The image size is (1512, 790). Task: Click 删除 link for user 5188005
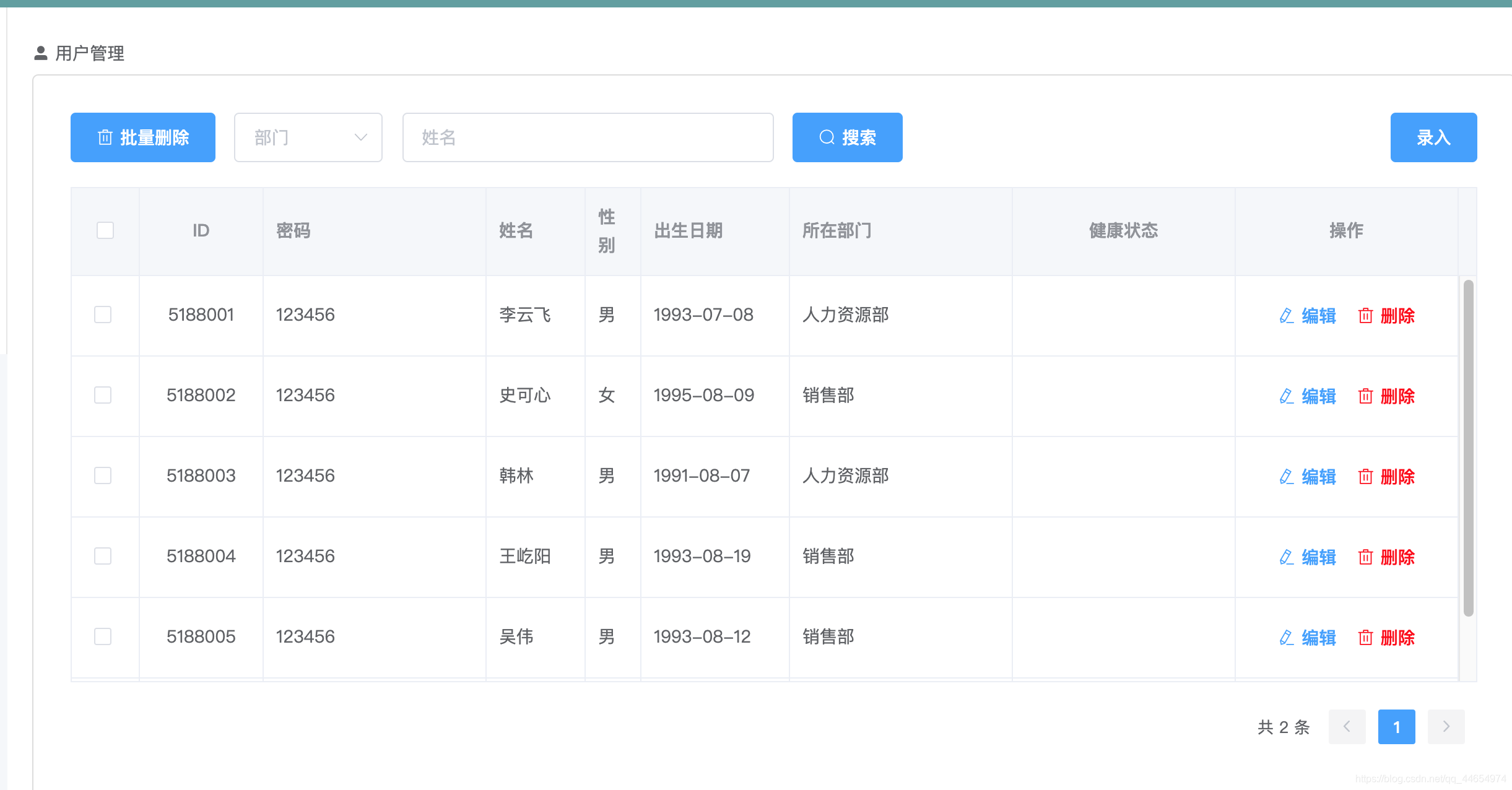click(1397, 638)
